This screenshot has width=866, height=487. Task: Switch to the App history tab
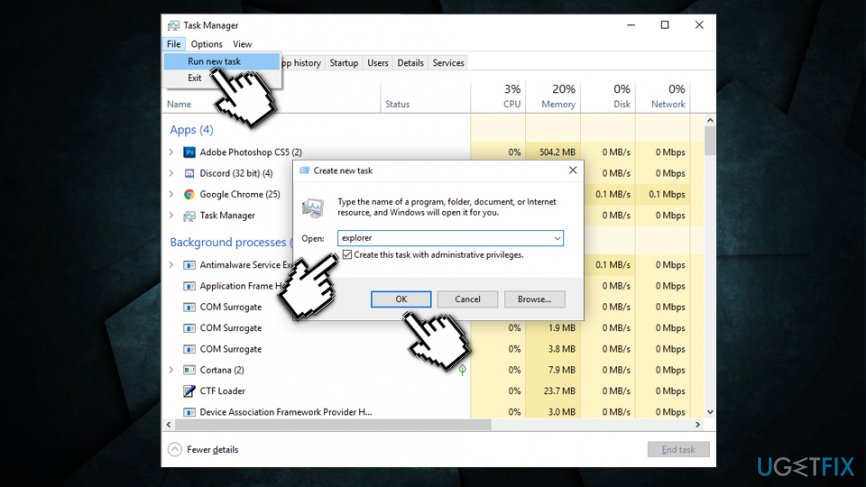point(302,63)
